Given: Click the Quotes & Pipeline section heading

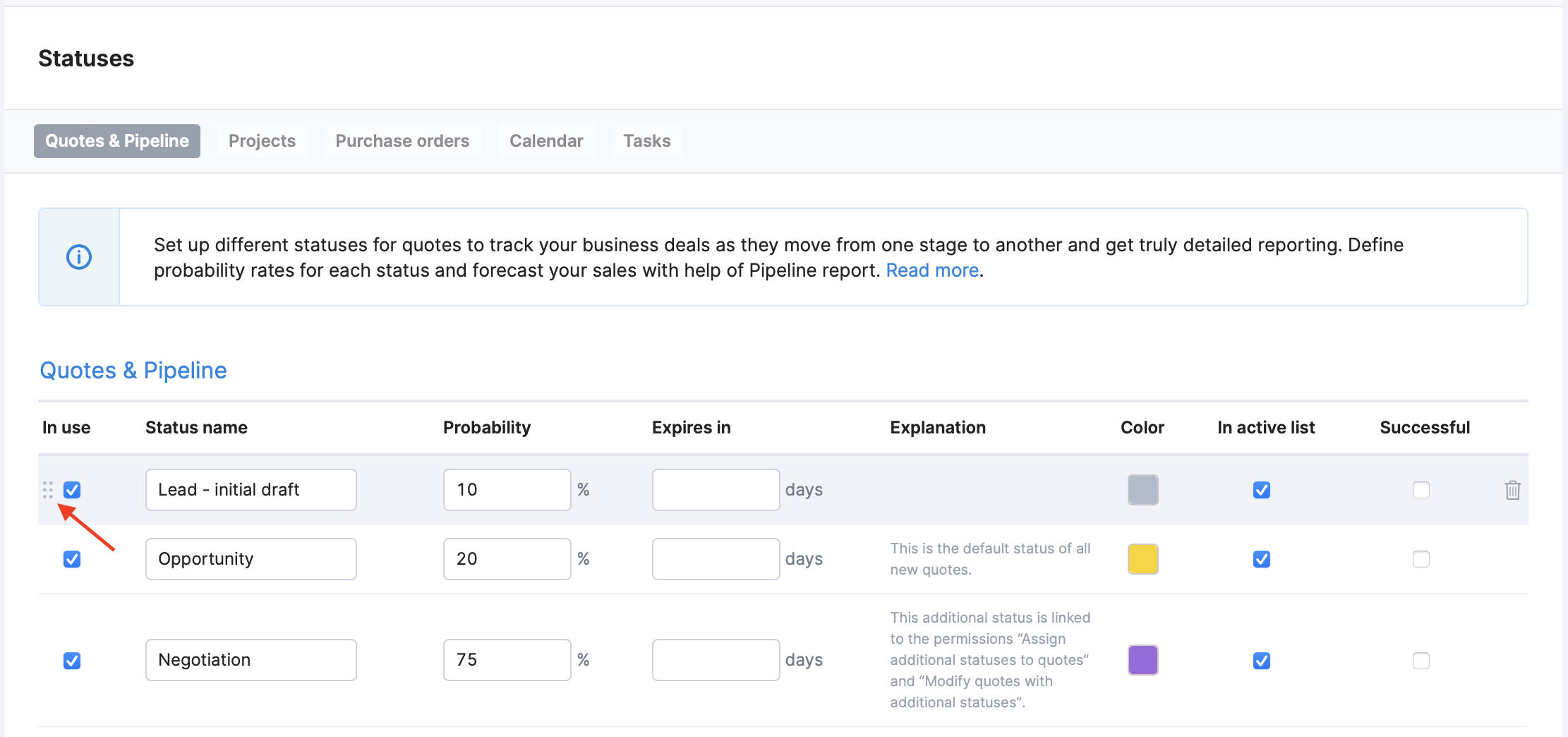Looking at the screenshot, I should click(x=133, y=371).
